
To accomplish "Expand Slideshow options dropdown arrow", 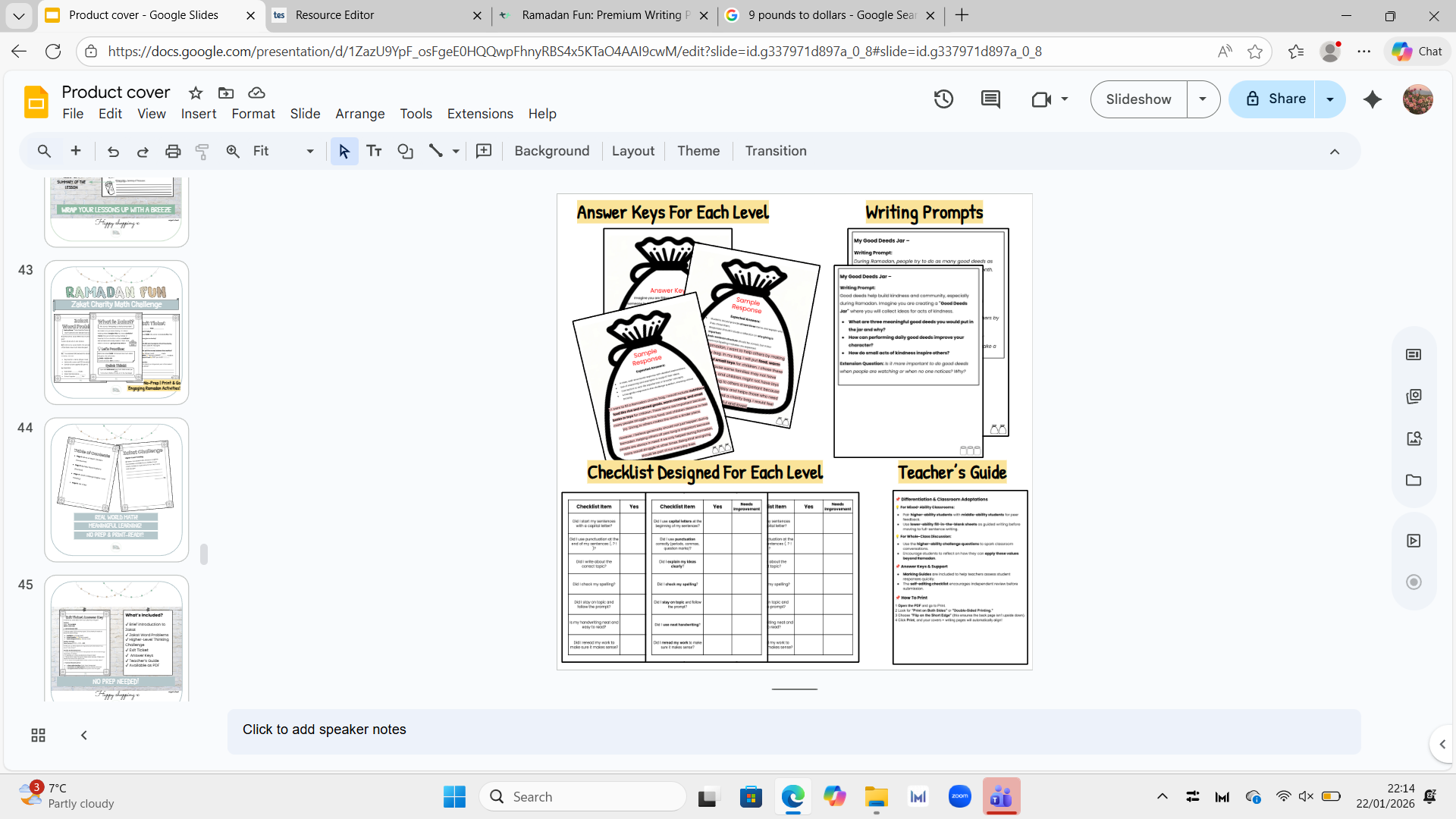I will [x=1203, y=99].
